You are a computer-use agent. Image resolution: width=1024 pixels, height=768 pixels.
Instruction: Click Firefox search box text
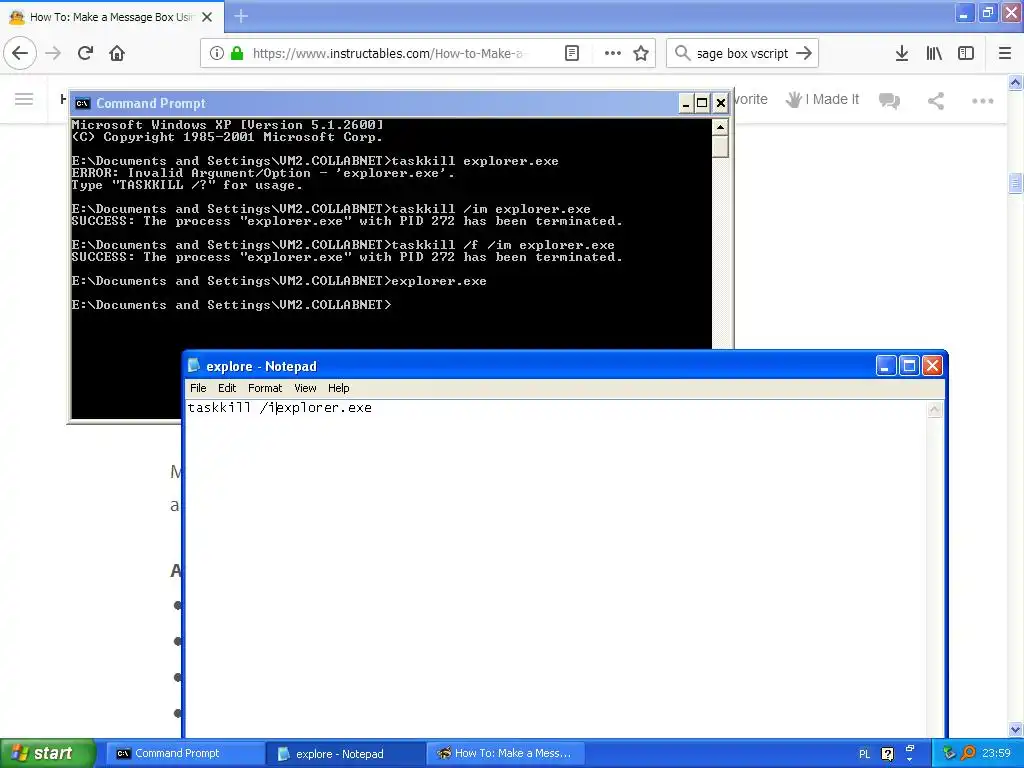[743, 54]
